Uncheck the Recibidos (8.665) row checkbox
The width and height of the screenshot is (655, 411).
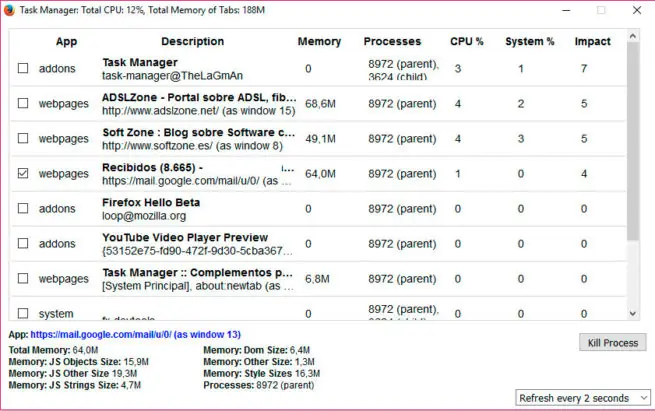click(23, 173)
